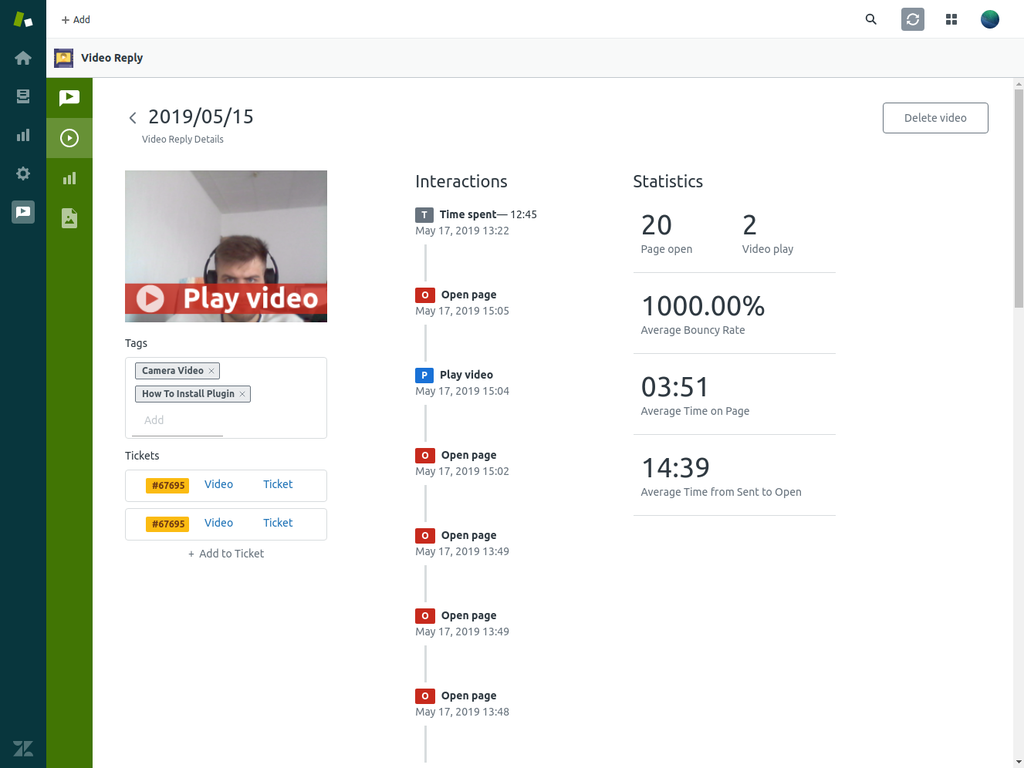Remove the How To Install Plugin tag
Image resolution: width=1024 pixels, height=768 pixels.
click(x=242, y=394)
